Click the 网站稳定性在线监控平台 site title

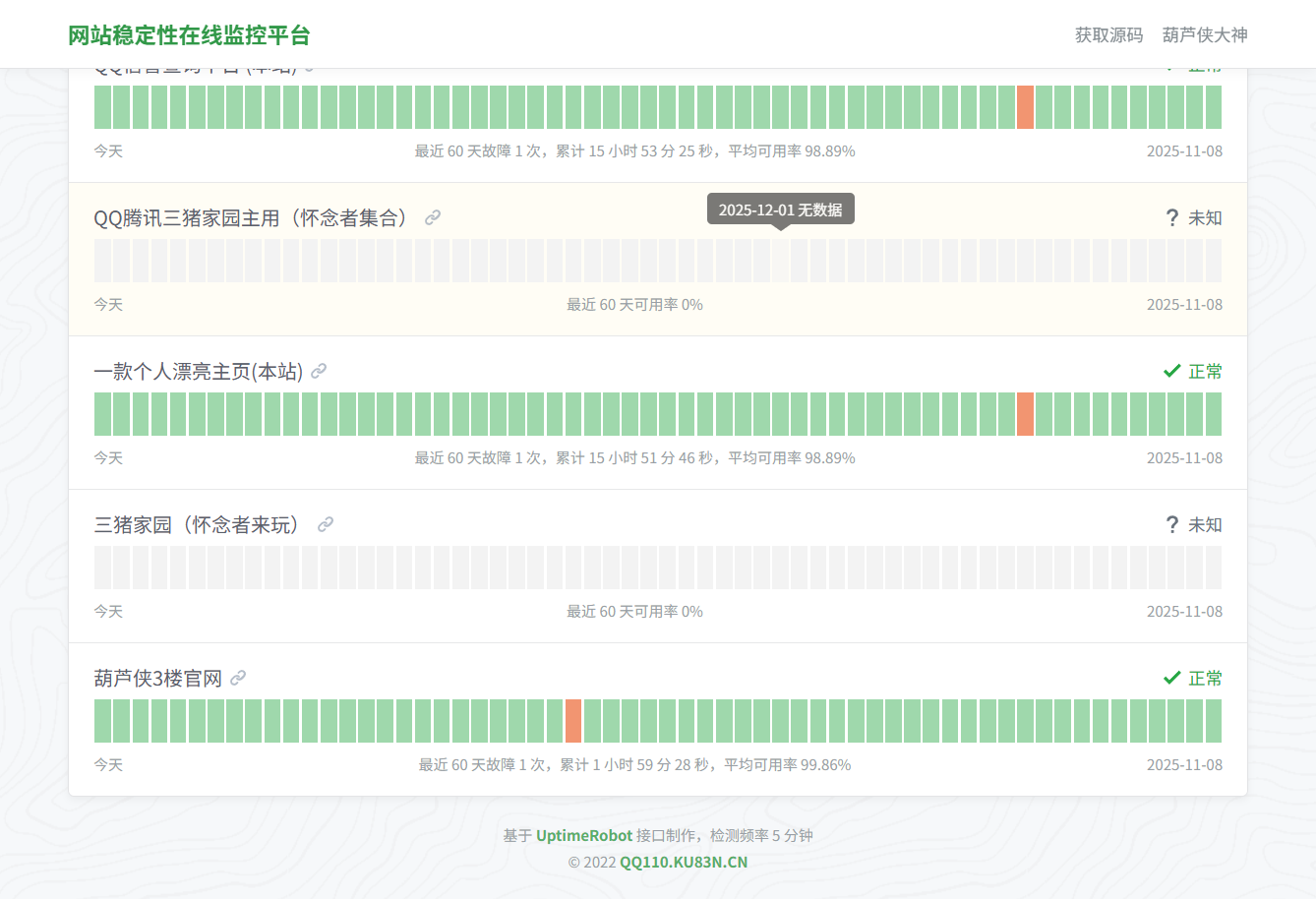pos(189,34)
